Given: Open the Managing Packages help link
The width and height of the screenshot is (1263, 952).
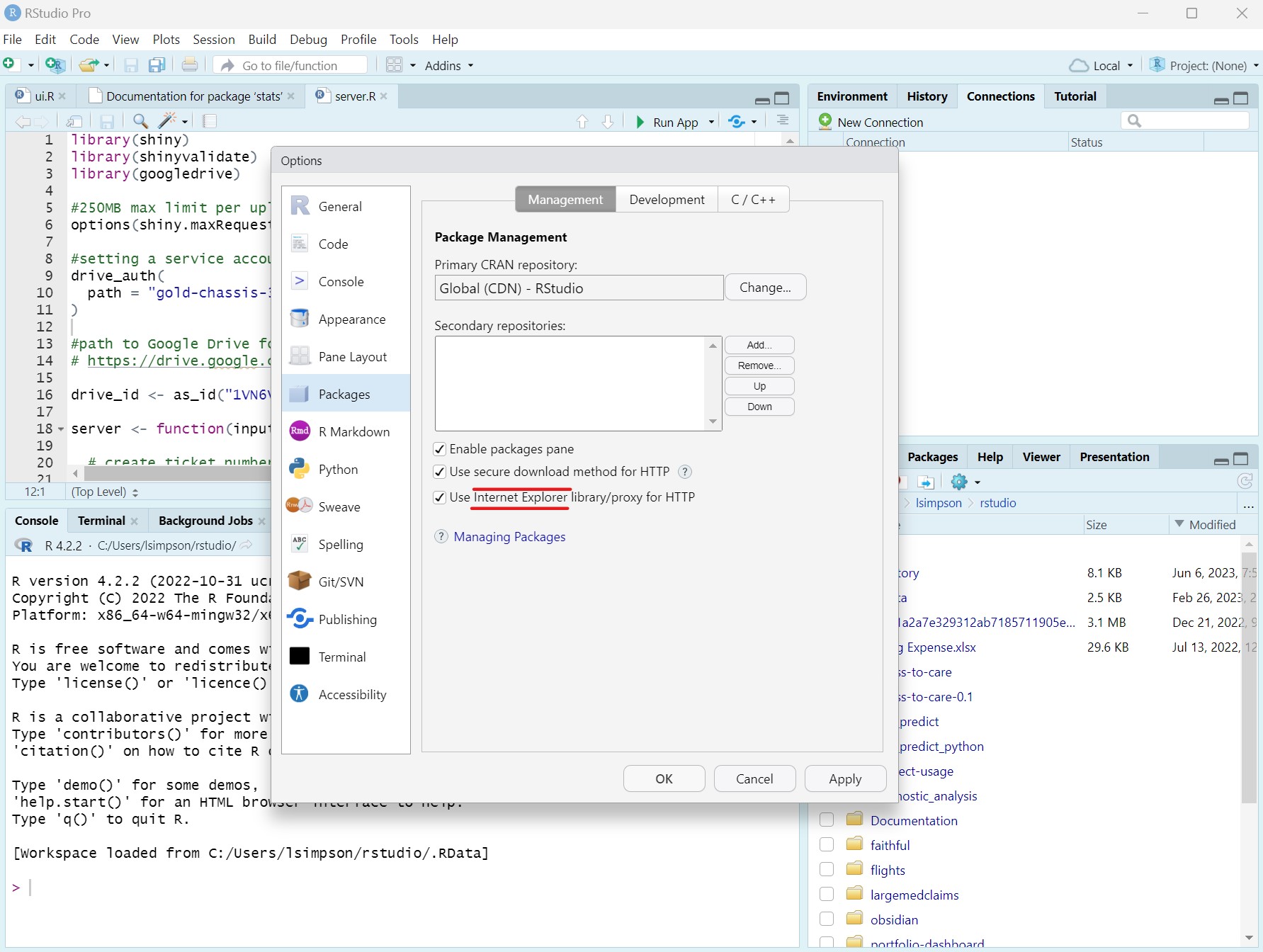Looking at the screenshot, I should click(x=510, y=536).
